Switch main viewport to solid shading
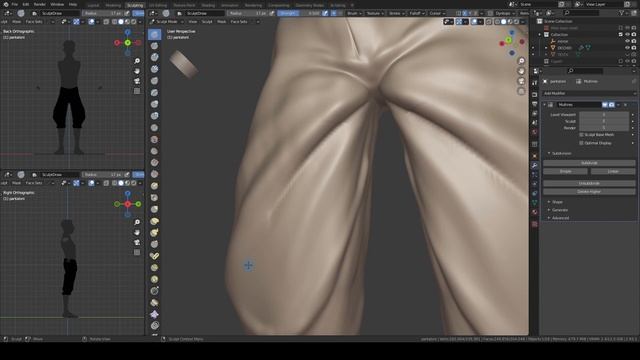This screenshot has width=640, height=360. click(503, 22)
